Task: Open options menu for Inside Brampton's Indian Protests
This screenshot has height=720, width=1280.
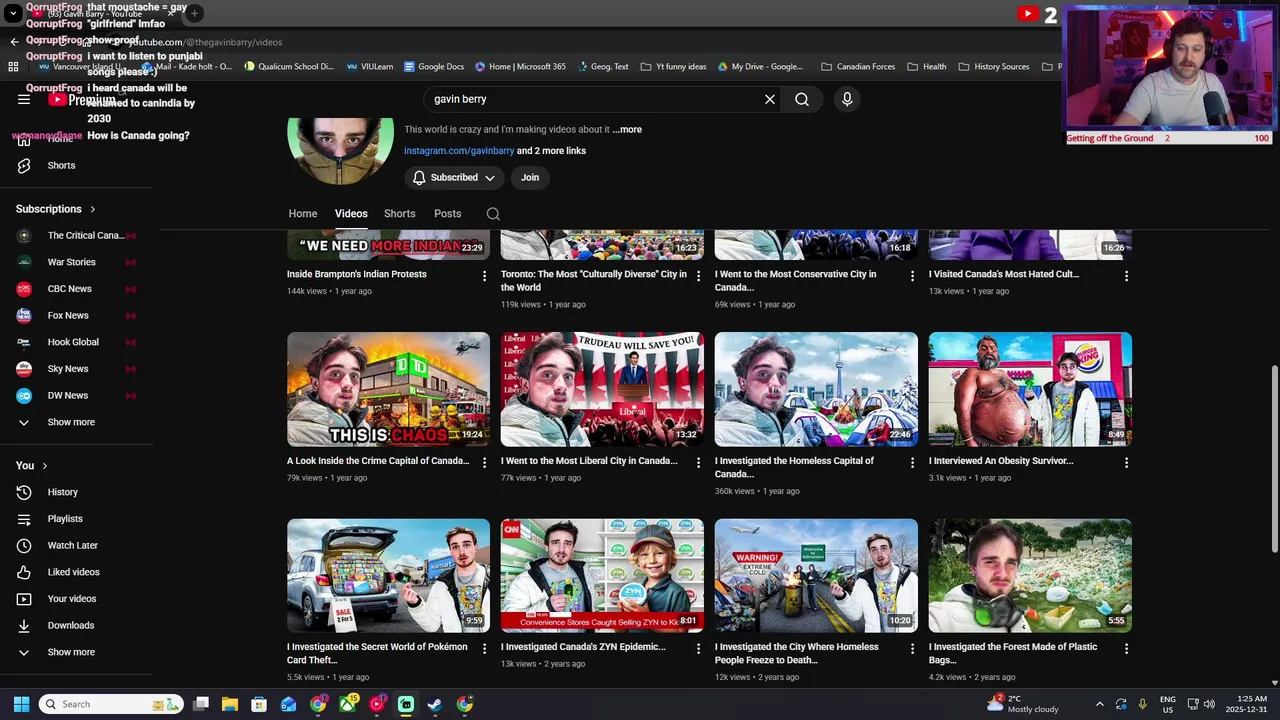Action: pos(484,276)
